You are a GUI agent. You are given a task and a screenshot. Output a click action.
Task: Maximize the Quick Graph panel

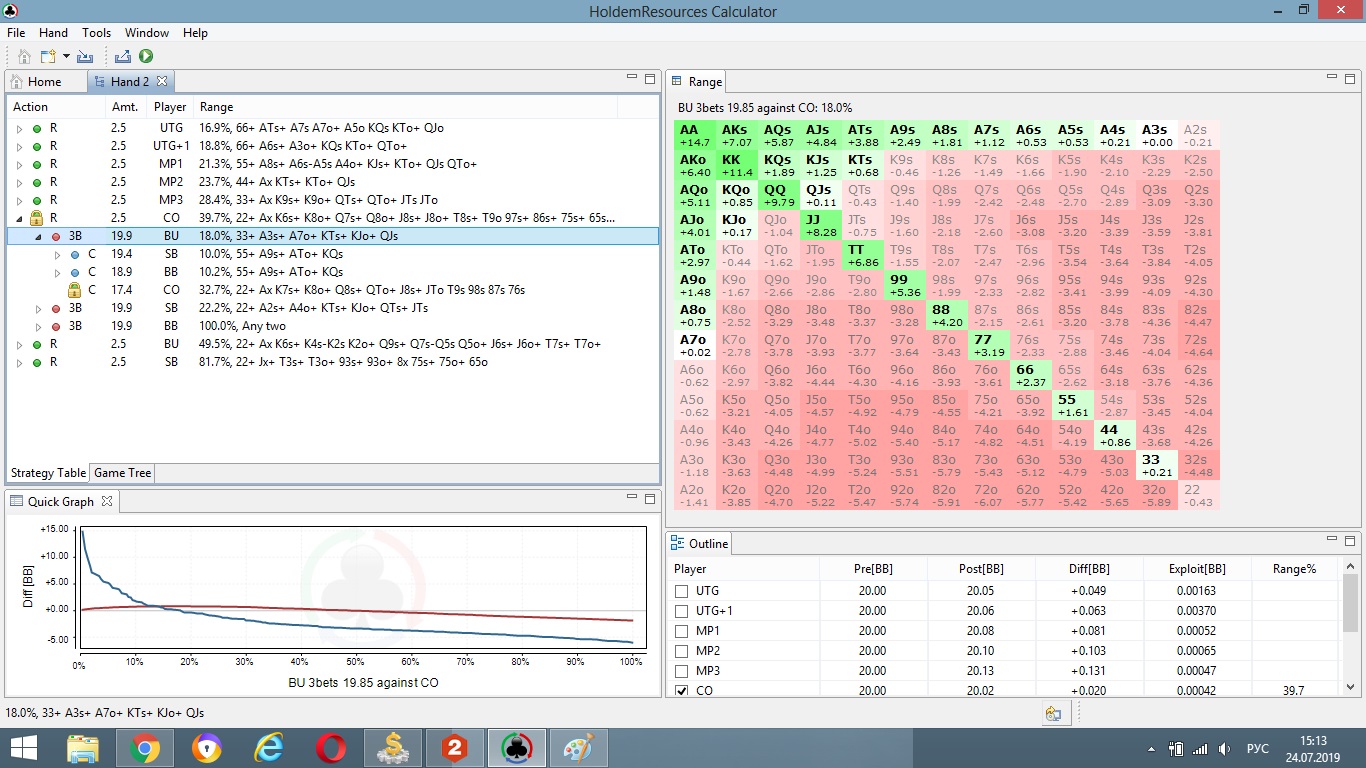[650, 498]
